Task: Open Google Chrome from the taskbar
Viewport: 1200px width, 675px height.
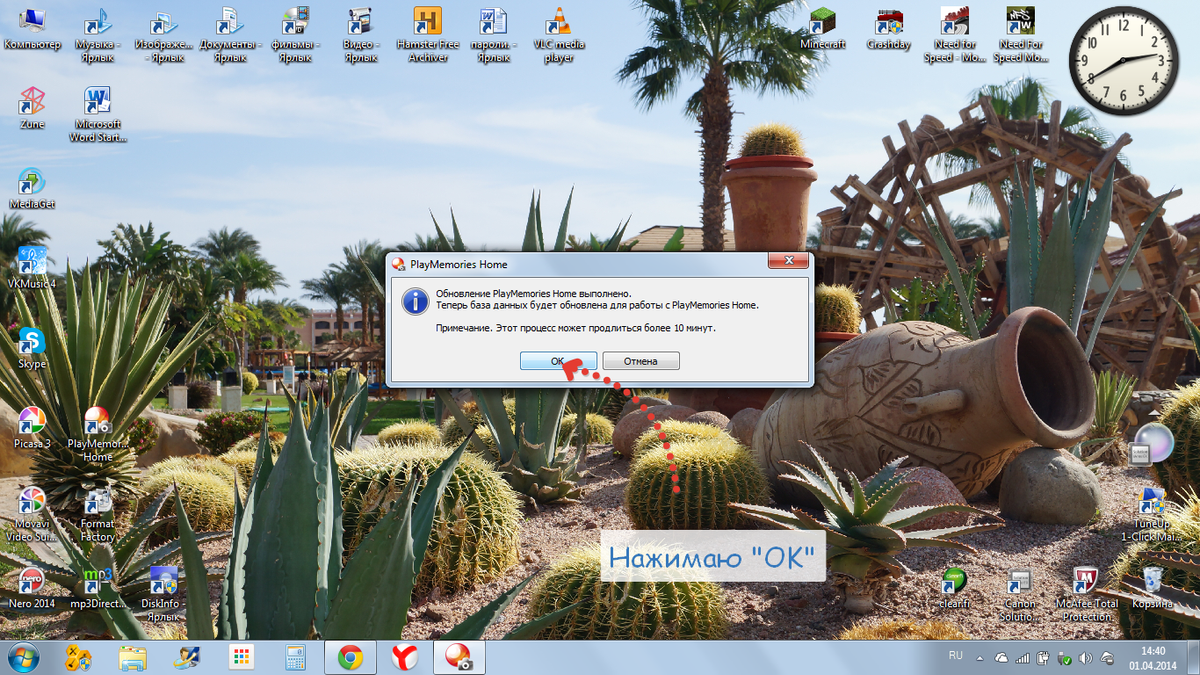Action: (350, 657)
